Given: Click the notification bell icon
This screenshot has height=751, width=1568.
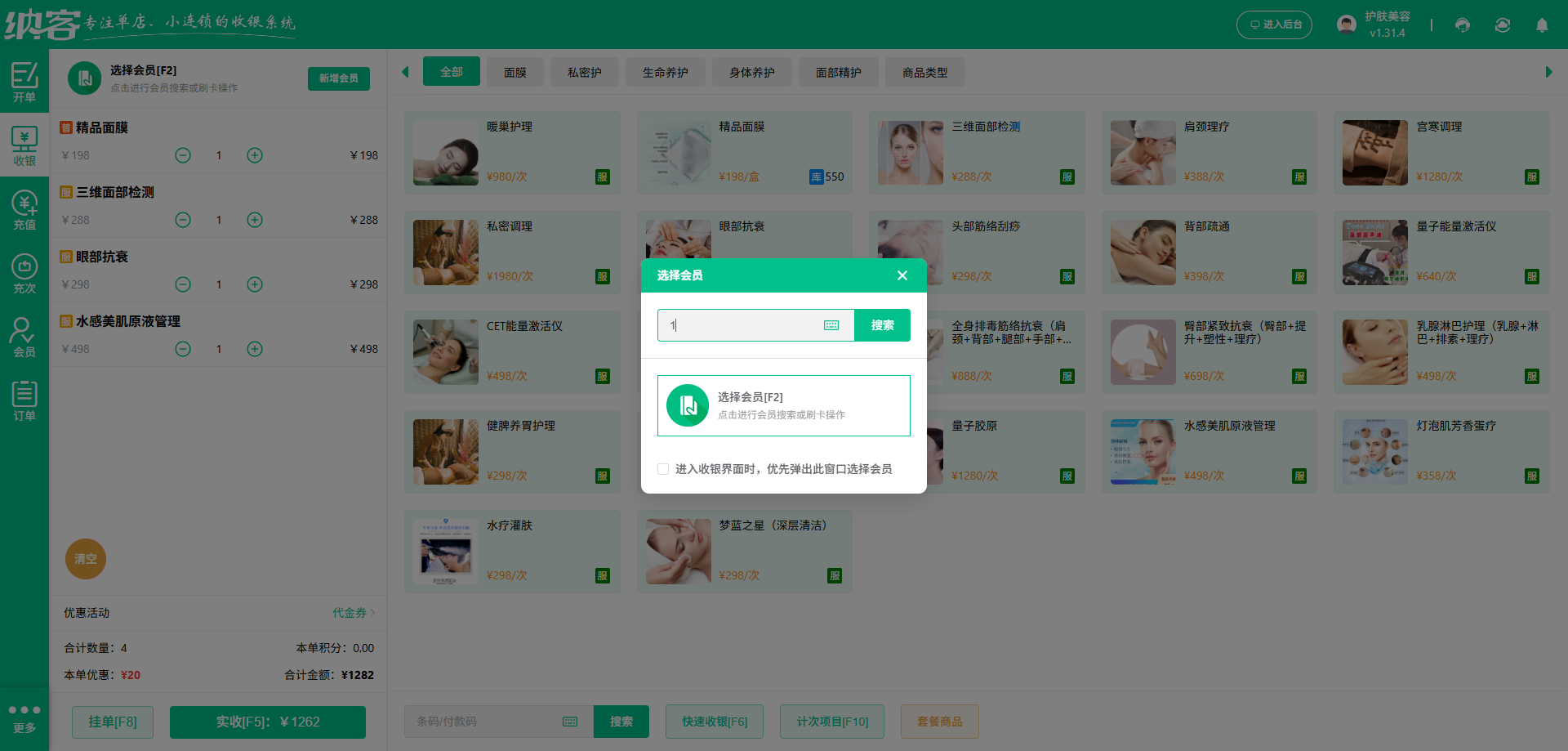Looking at the screenshot, I should point(1542,25).
